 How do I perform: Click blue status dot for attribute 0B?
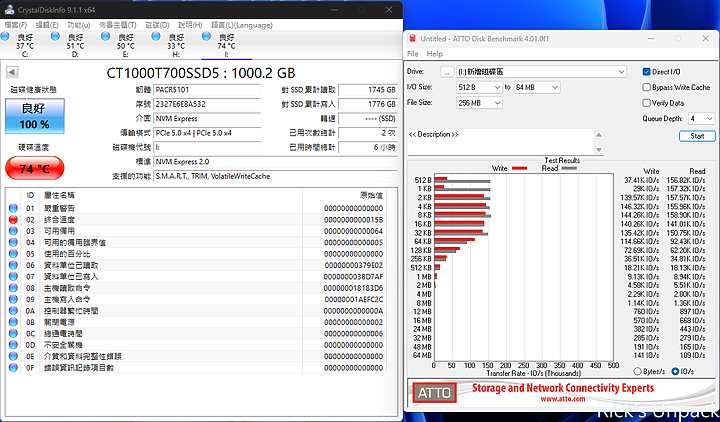pos(13,322)
